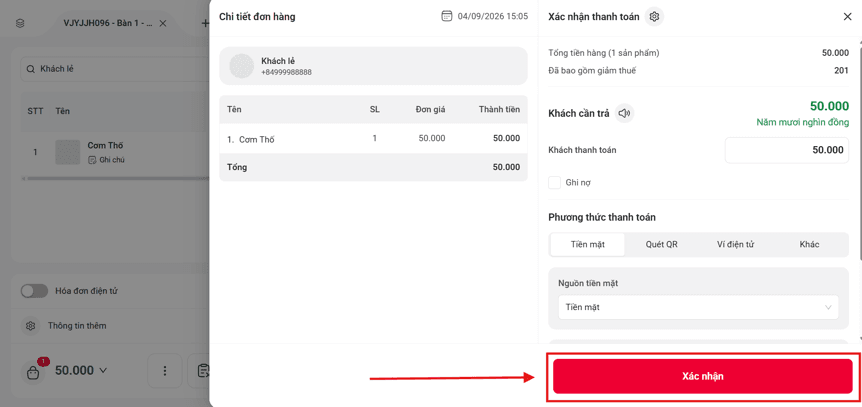Click the calendar icon next to order date
Image resolution: width=862 pixels, height=407 pixels.
pos(447,16)
